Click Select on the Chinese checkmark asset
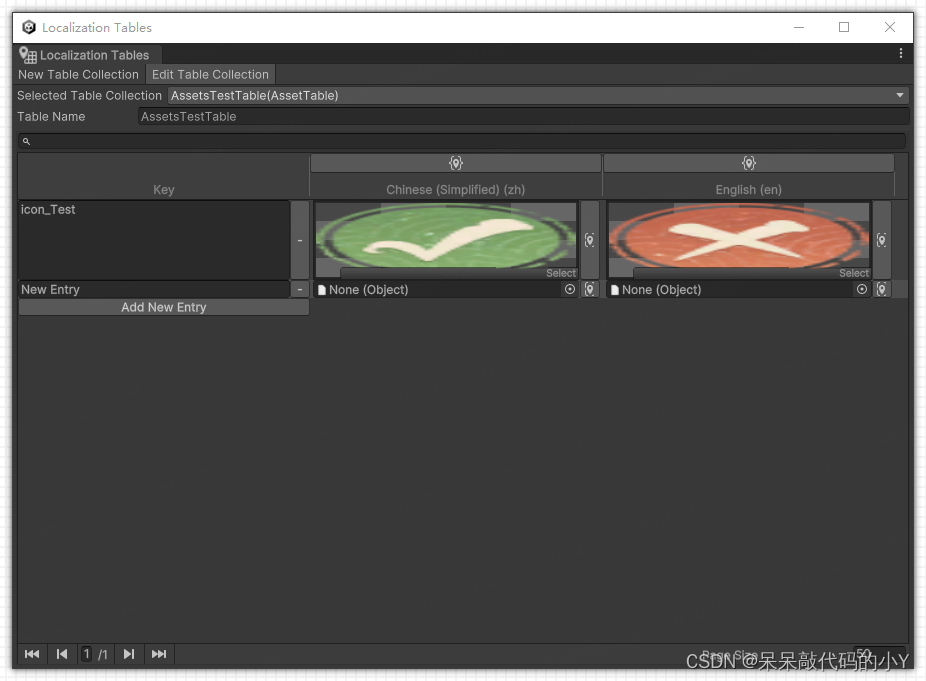 coord(561,272)
